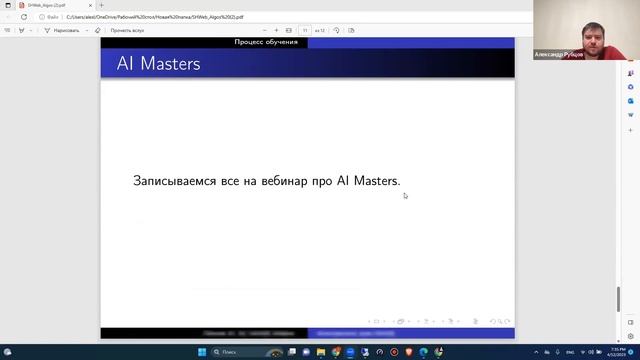
Task: Click the Beamer frame navigation icon
Action: (x=401, y=322)
